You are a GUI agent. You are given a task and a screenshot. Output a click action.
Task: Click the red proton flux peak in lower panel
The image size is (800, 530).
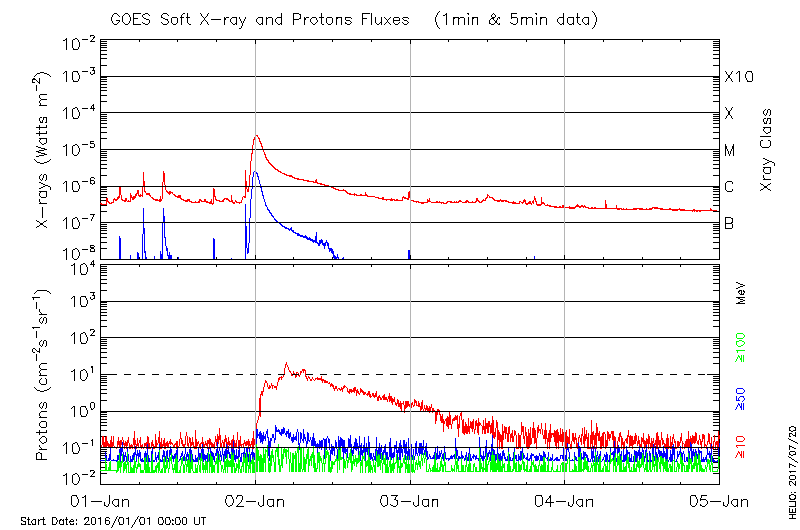287,364
